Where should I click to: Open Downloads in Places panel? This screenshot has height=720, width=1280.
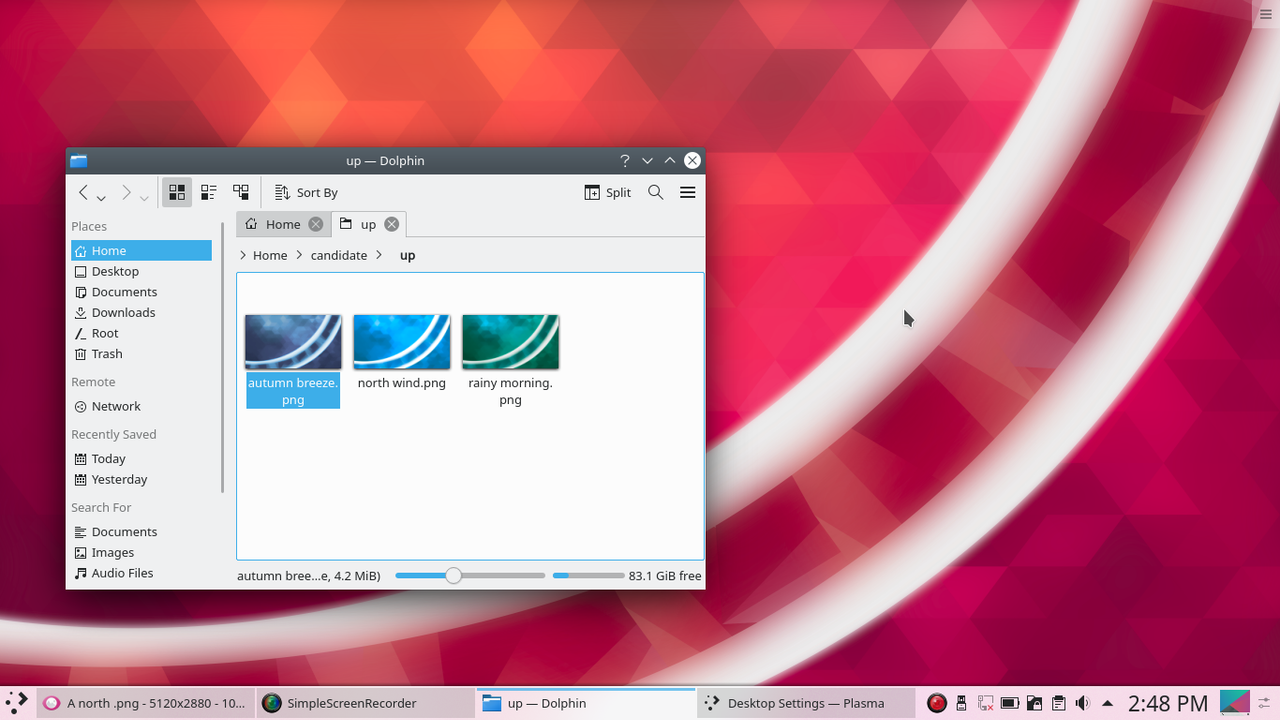(141, 312)
